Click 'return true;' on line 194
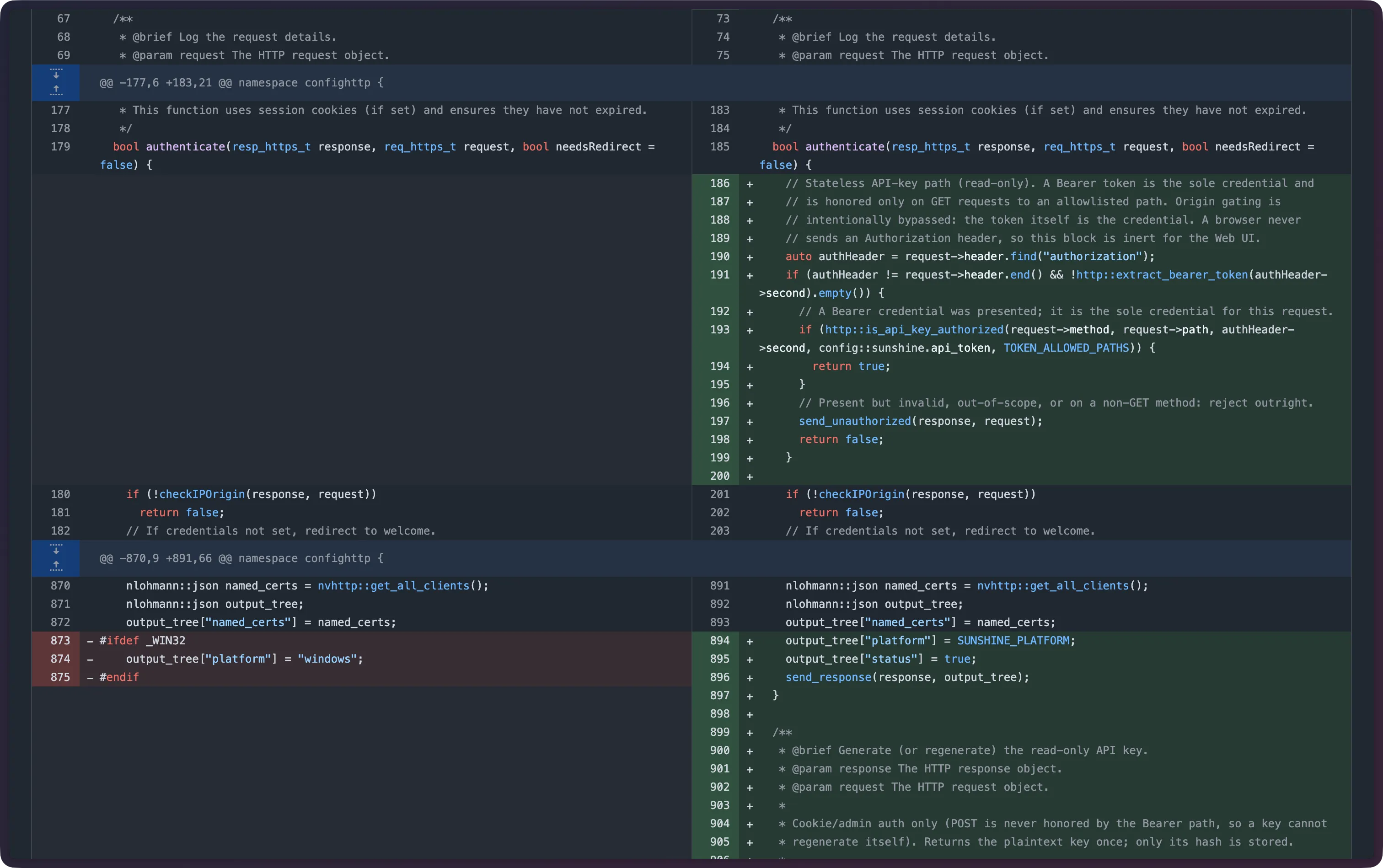1383x868 pixels. coord(852,367)
